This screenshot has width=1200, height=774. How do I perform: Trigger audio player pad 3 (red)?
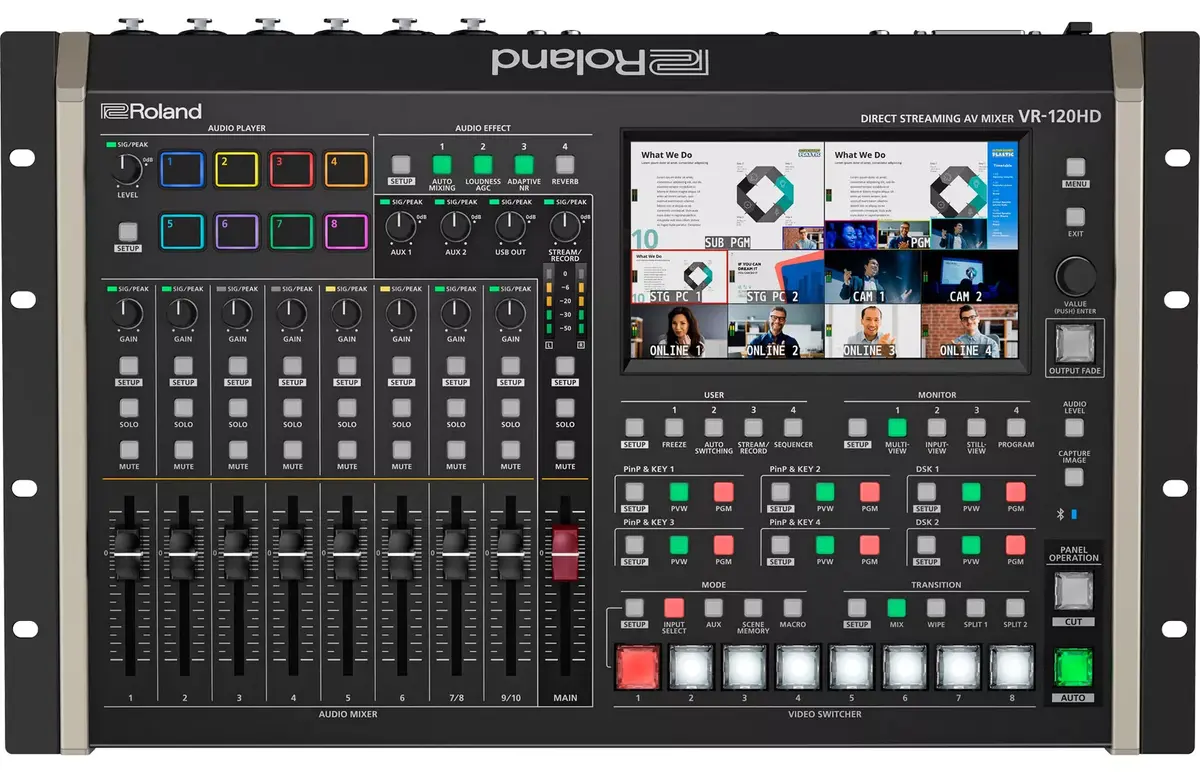(x=292, y=169)
